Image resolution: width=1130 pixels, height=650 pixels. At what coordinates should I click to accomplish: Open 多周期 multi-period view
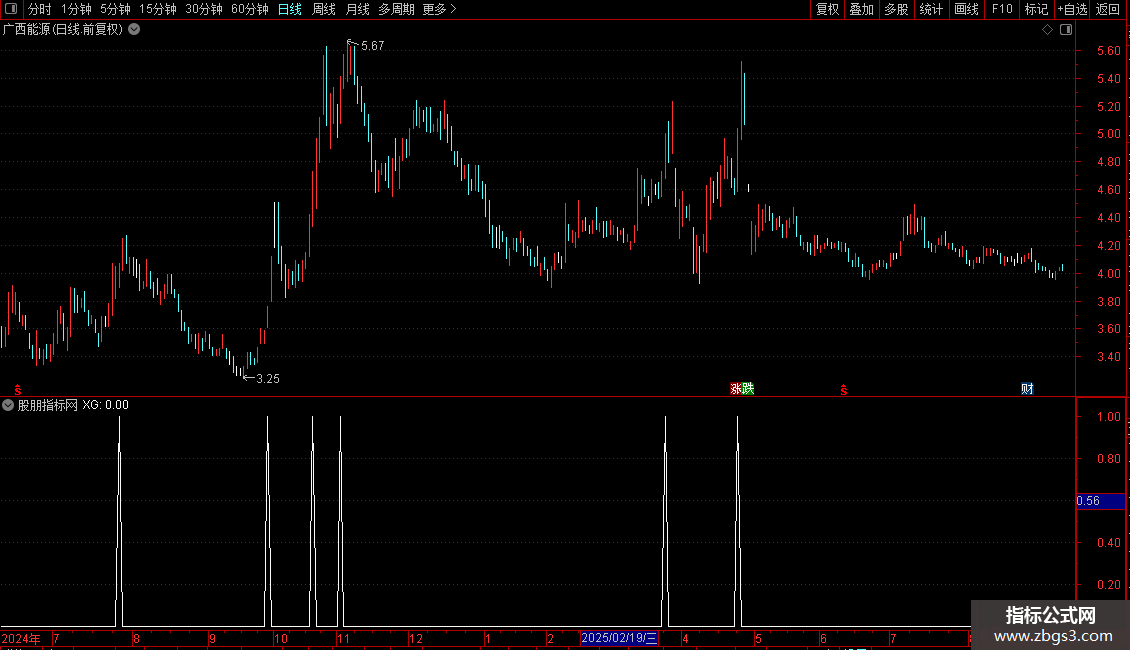pos(396,9)
